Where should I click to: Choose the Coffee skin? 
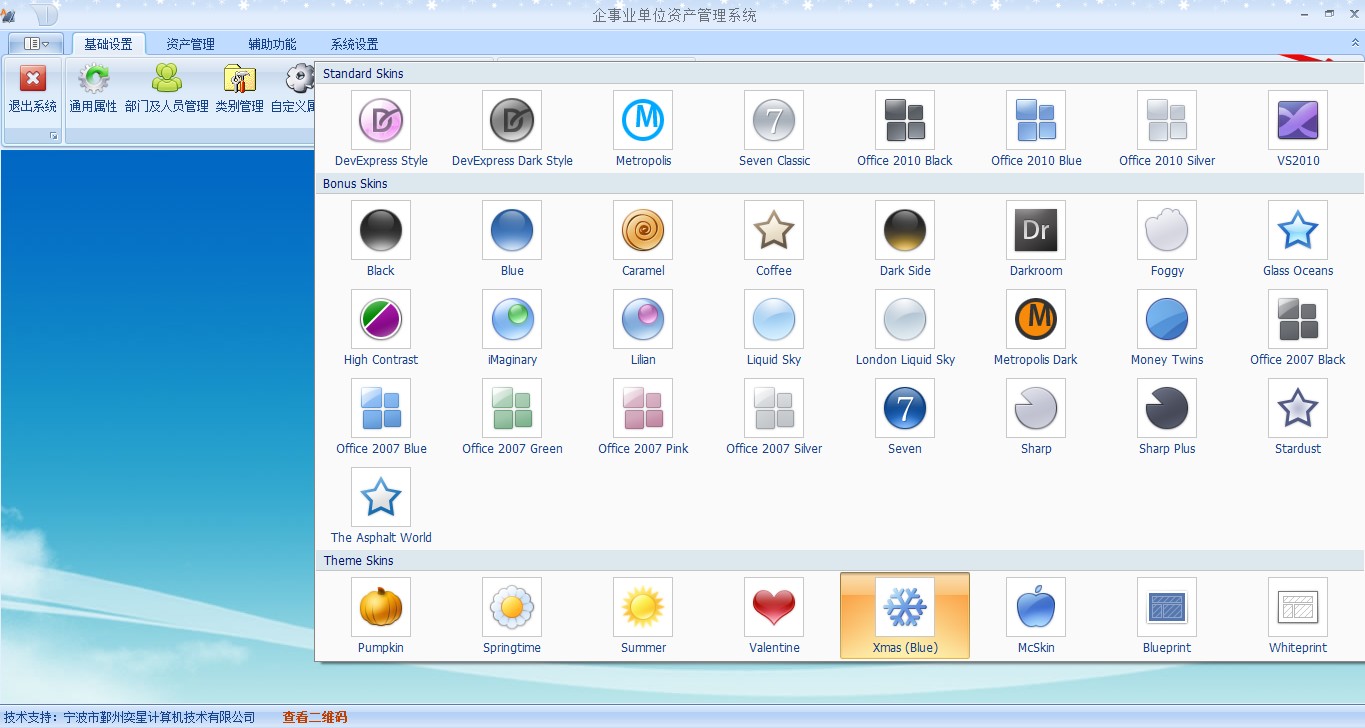click(774, 239)
